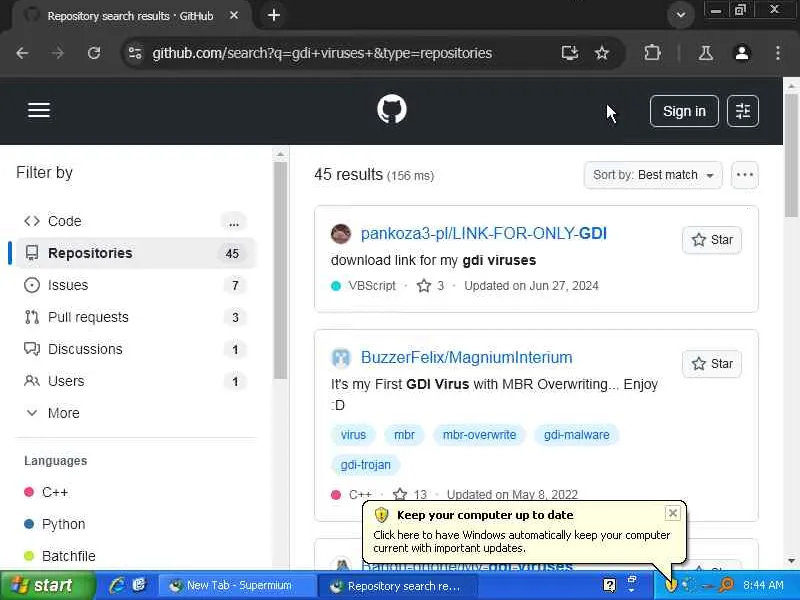Reload the current page

pyautogui.click(x=94, y=53)
